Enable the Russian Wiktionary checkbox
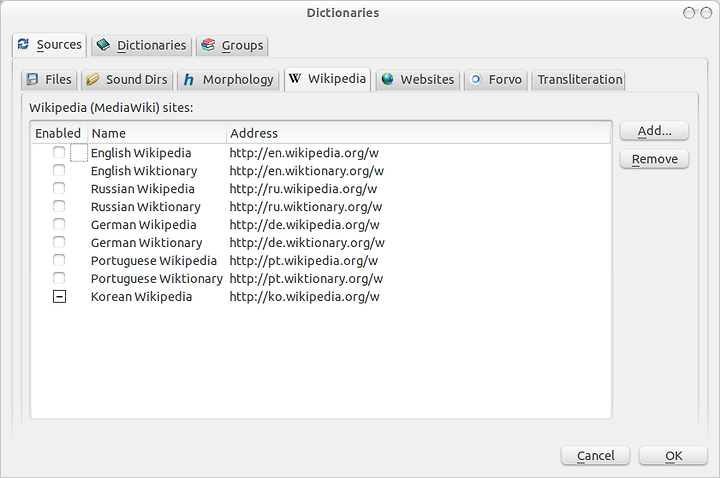This screenshot has height=478, width=720. 59,206
